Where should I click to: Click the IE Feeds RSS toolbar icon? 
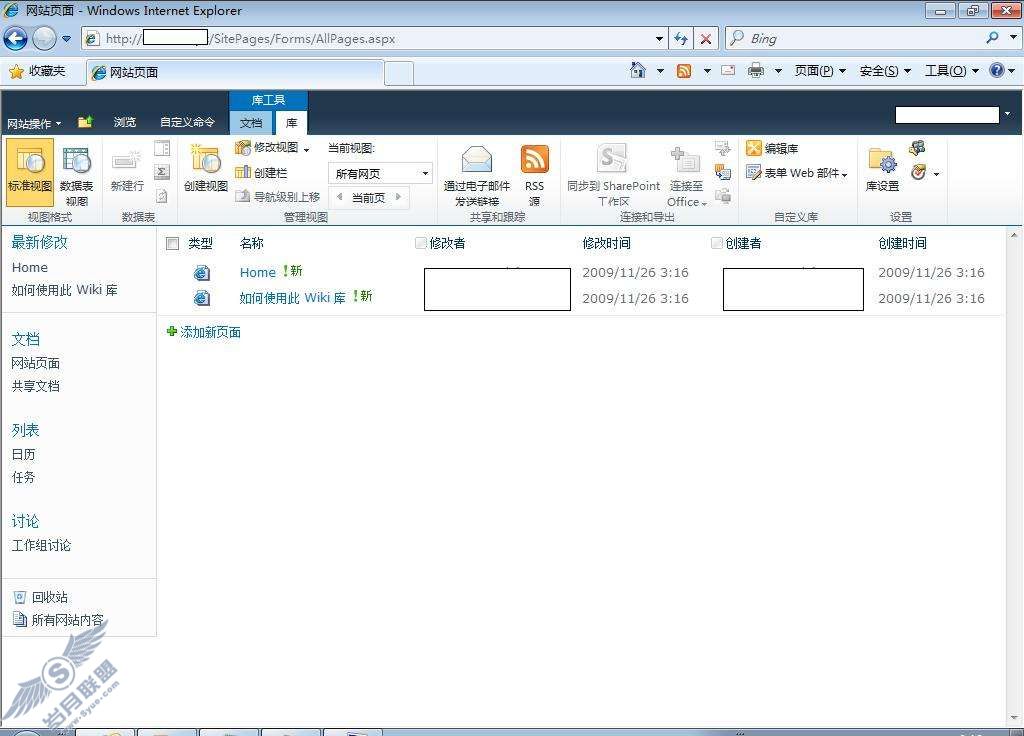tap(684, 71)
